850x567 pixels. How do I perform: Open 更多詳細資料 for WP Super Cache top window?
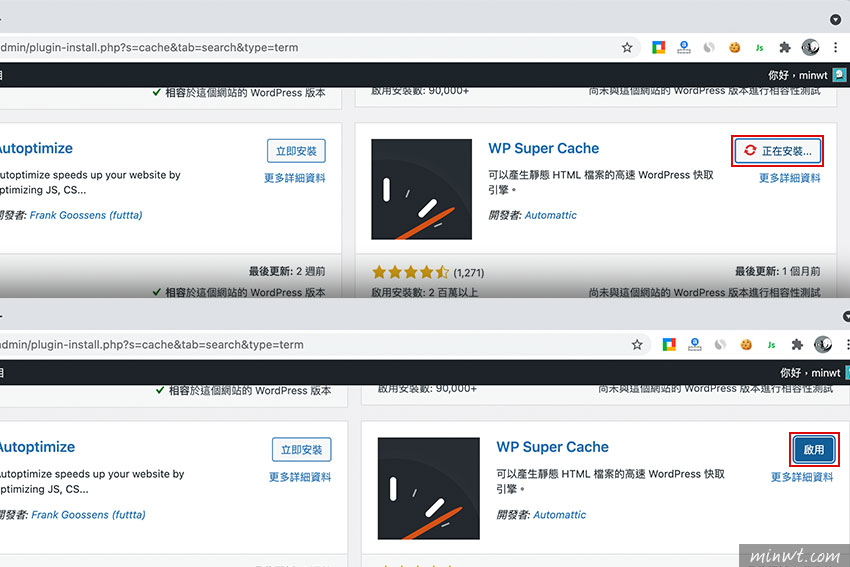(x=789, y=178)
